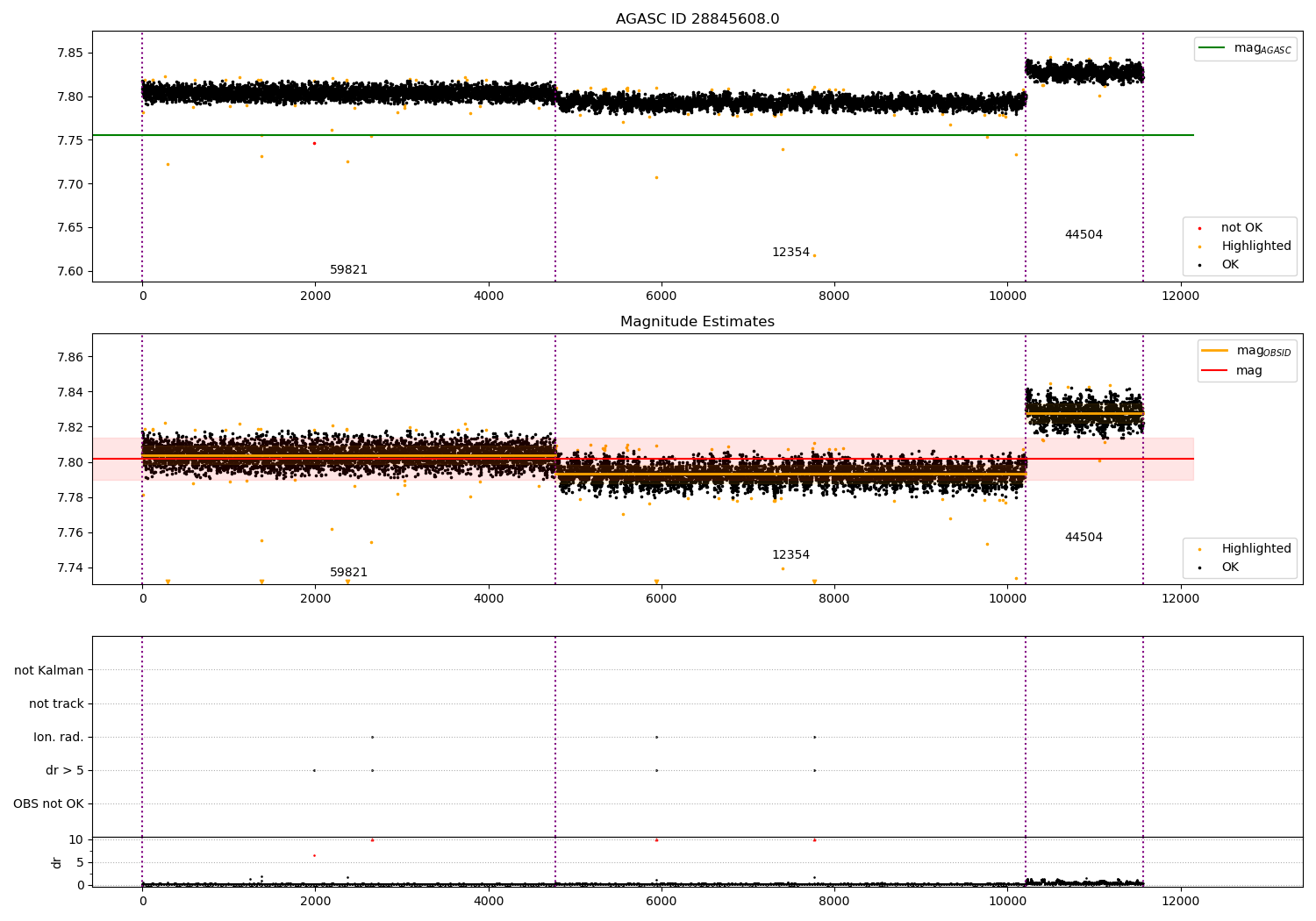Click the 7.82 y-axis tick label
Image resolution: width=1316 pixels, height=921 pixels.
pyautogui.click(x=69, y=428)
